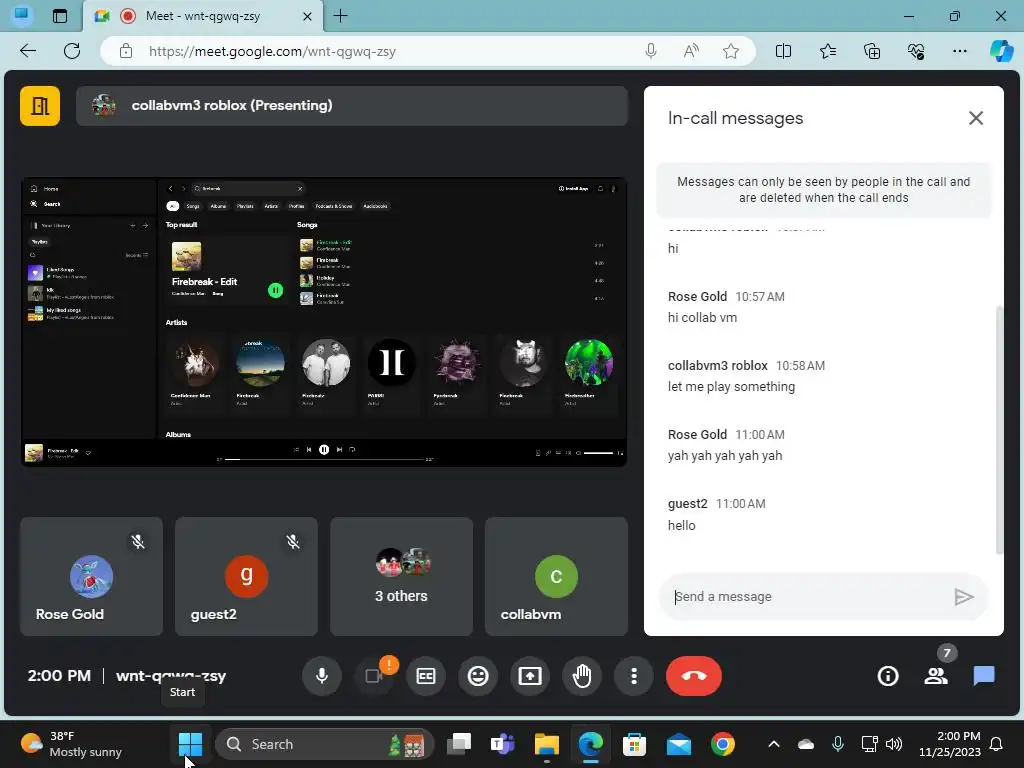Select the Rose Gold participant tile
Viewport: 1024px width, 768px height.
tap(91, 576)
